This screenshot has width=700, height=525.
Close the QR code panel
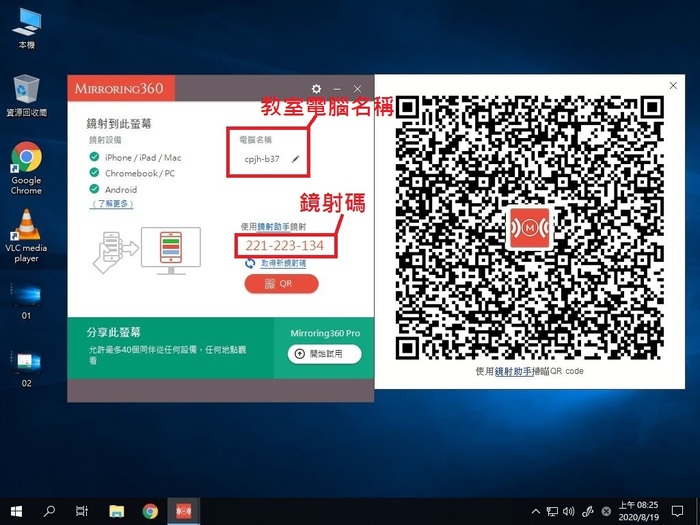coord(673,85)
